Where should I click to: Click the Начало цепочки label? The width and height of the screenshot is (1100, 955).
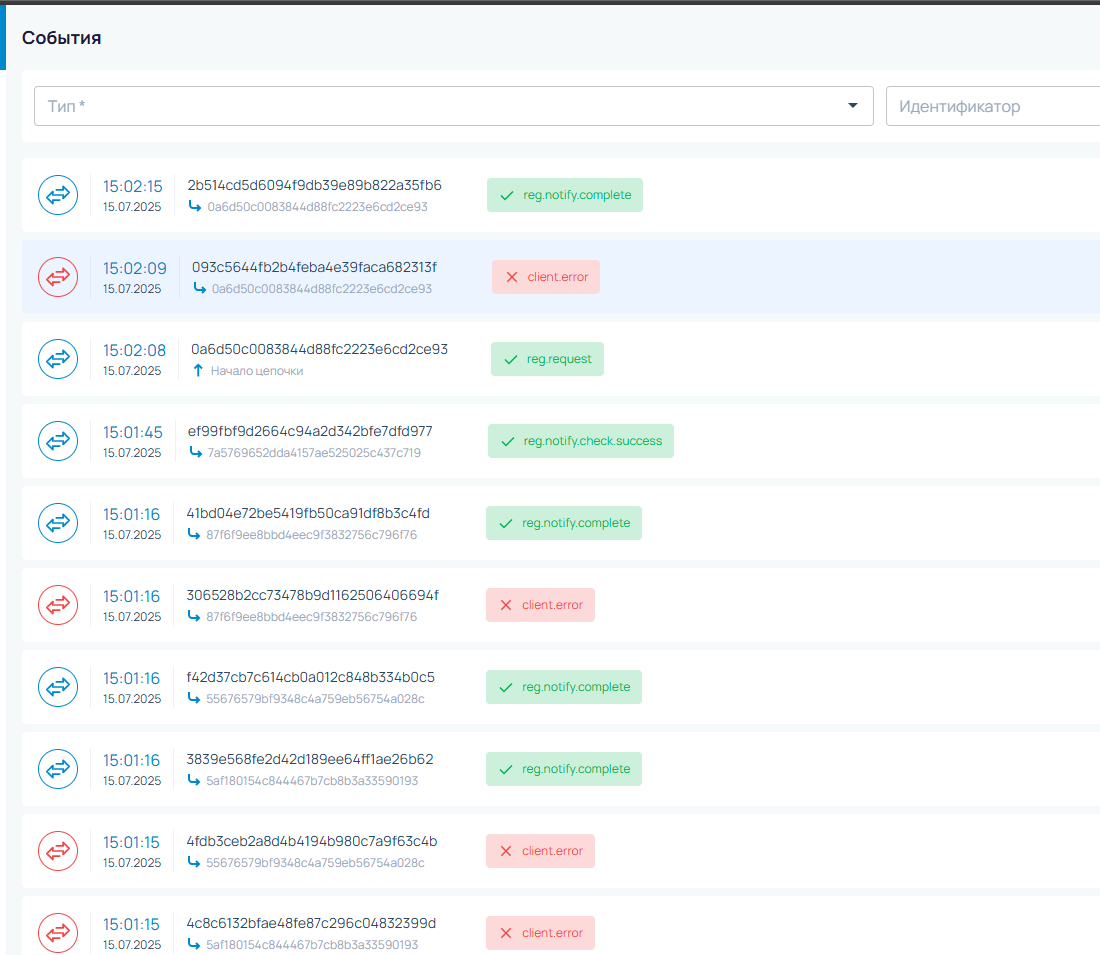257,371
